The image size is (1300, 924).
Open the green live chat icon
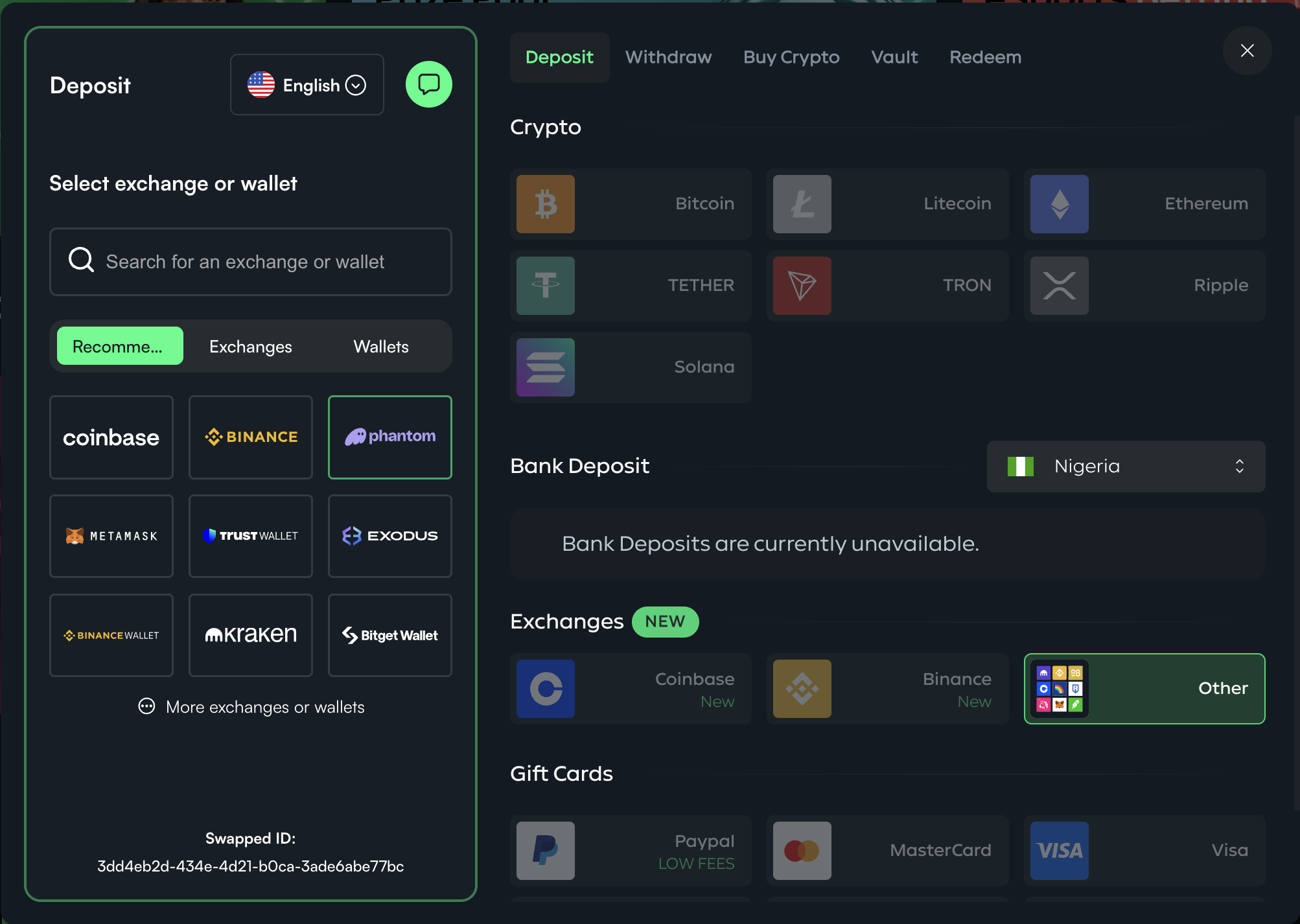428,84
